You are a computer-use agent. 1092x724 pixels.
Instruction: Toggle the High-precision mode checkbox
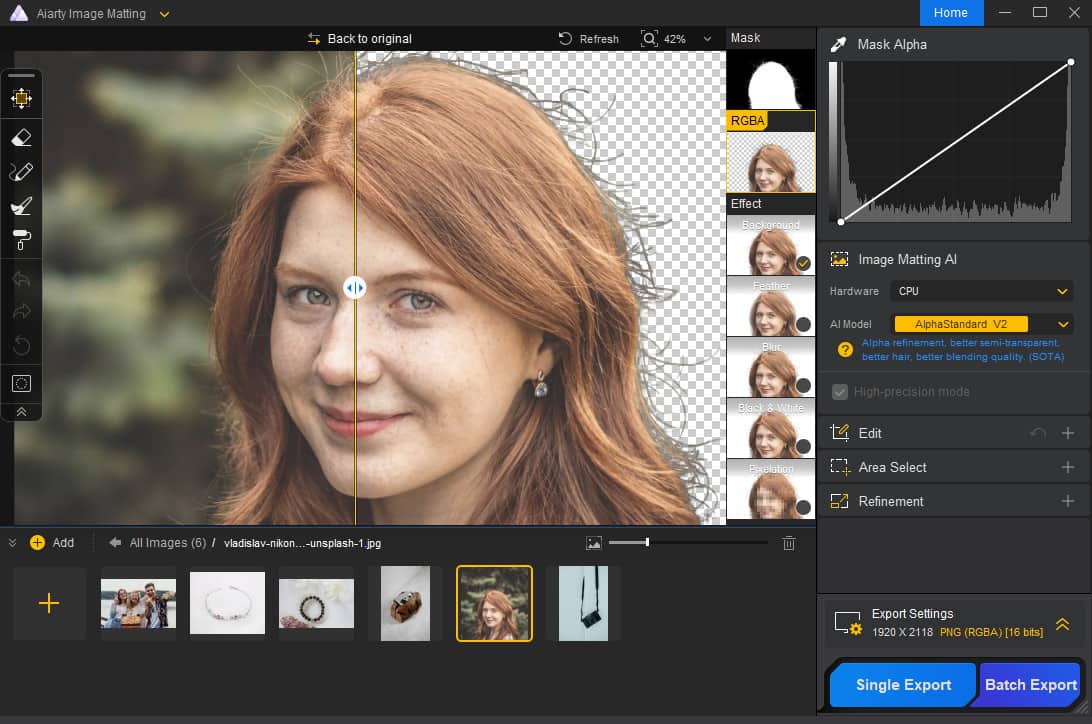pyautogui.click(x=840, y=392)
